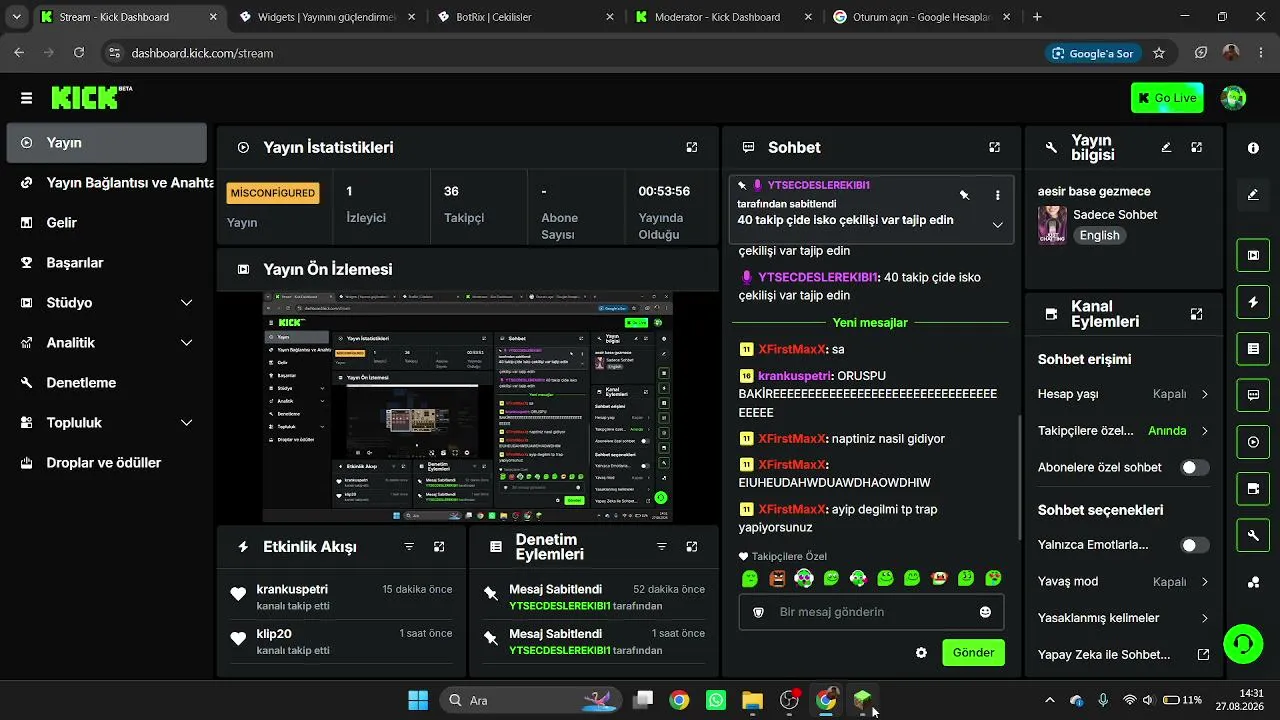Select Yayın in the left sidebar
The image size is (1280, 720).
pyautogui.click(x=107, y=143)
